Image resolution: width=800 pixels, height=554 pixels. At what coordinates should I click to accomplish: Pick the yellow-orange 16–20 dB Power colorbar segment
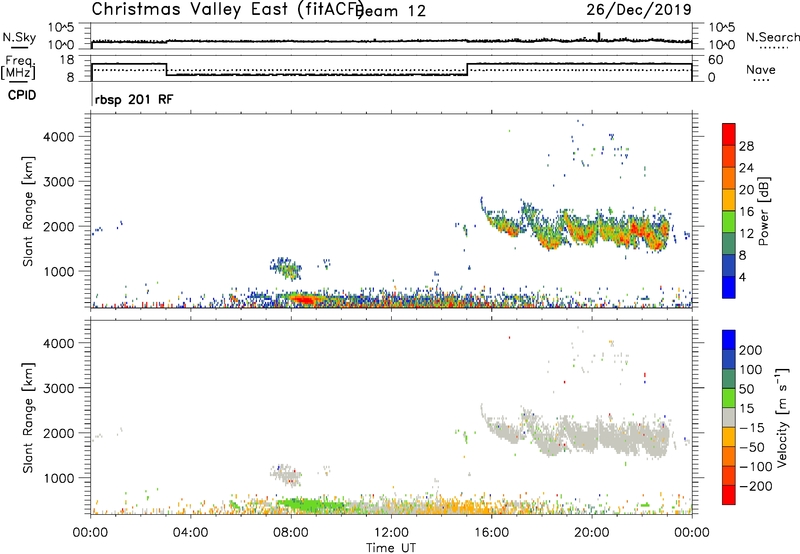[729, 200]
